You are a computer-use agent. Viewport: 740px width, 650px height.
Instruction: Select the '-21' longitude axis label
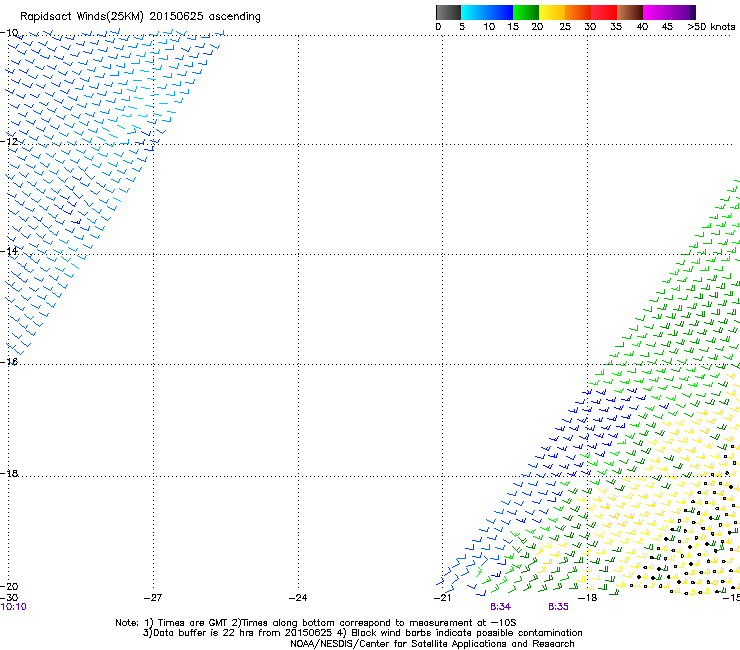click(442, 598)
